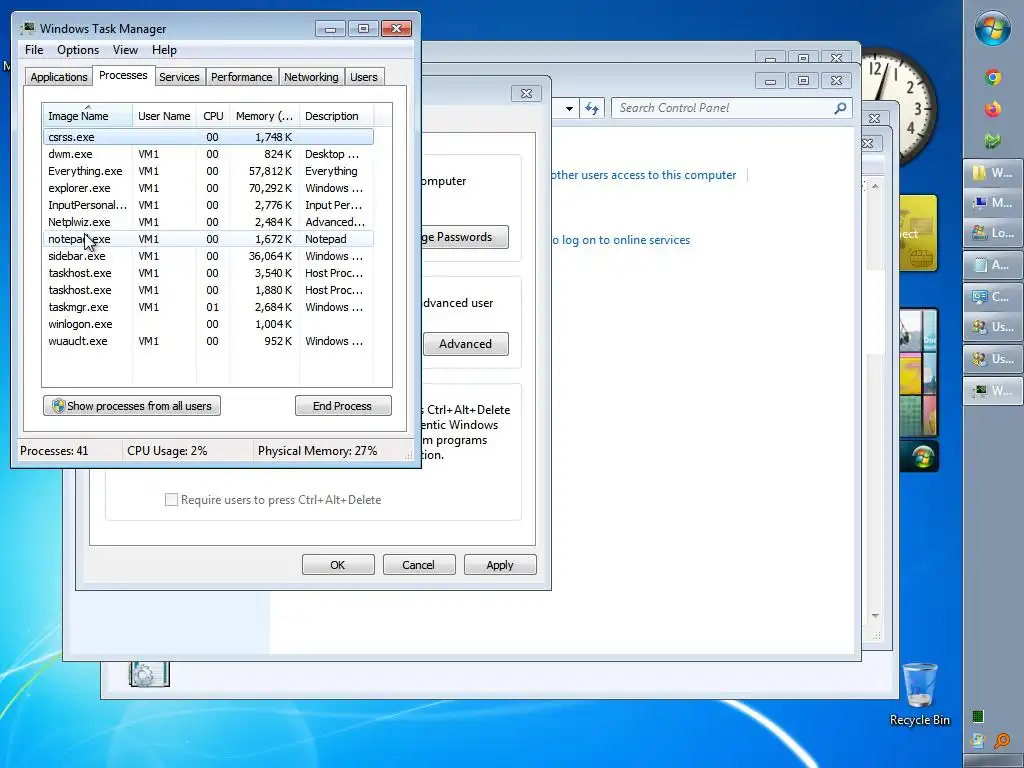Click Cancel in the User Accounts dialog
This screenshot has height=768, width=1024.
point(419,565)
